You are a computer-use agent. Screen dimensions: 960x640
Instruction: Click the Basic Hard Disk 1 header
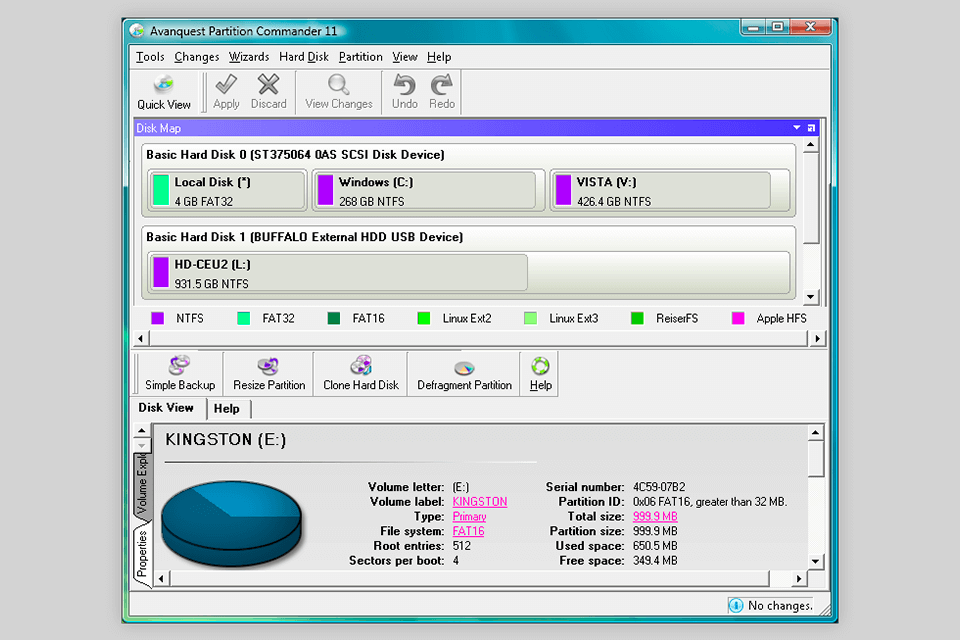(304, 236)
